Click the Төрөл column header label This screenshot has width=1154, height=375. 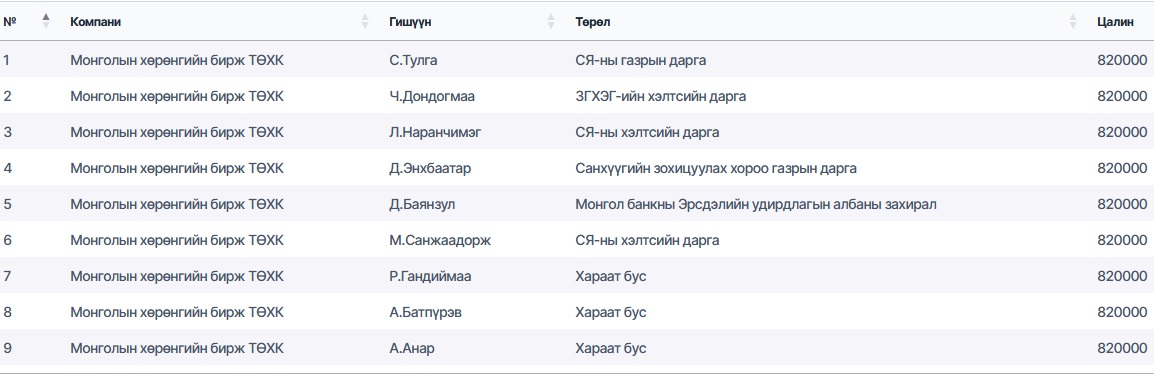(592, 22)
